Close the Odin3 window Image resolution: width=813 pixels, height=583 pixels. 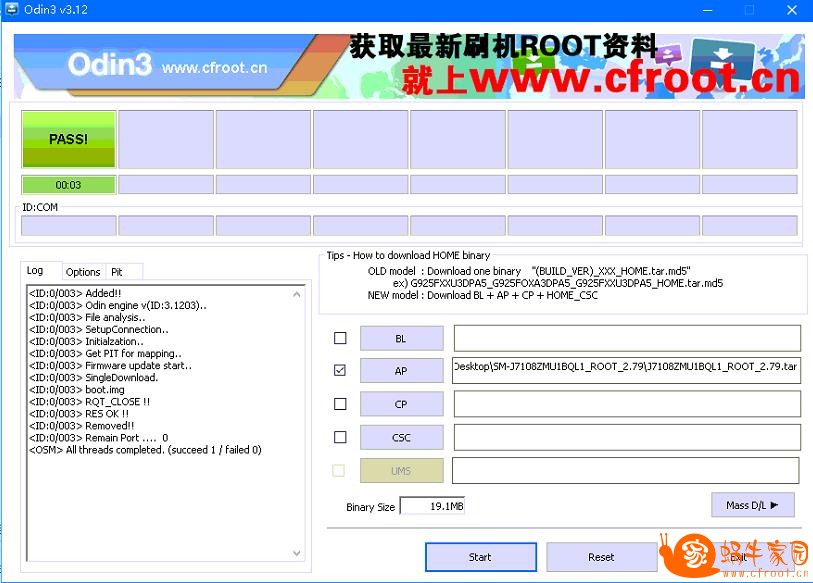[x=792, y=9]
